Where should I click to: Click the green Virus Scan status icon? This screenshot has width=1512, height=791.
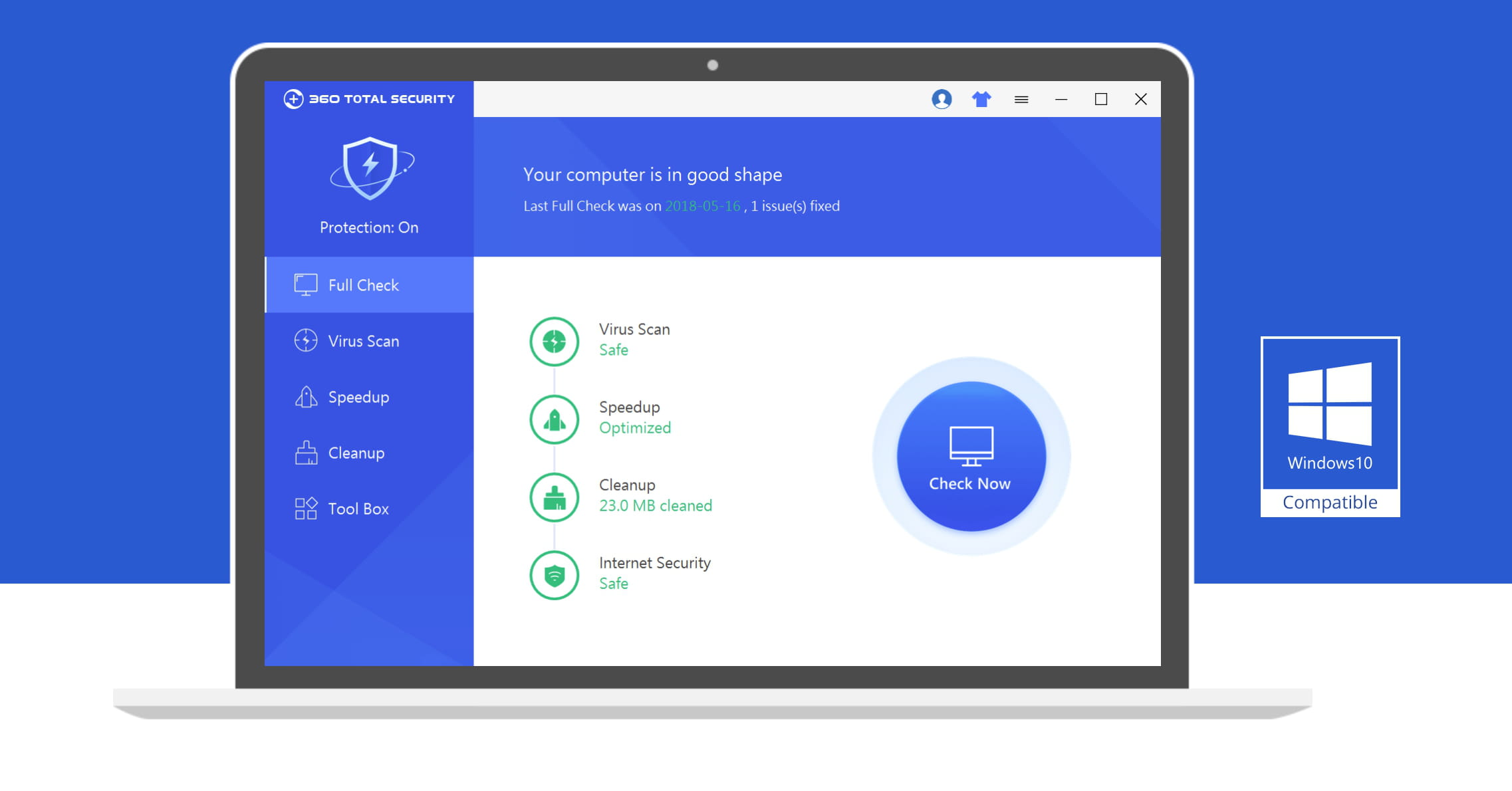pyautogui.click(x=554, y=342)
